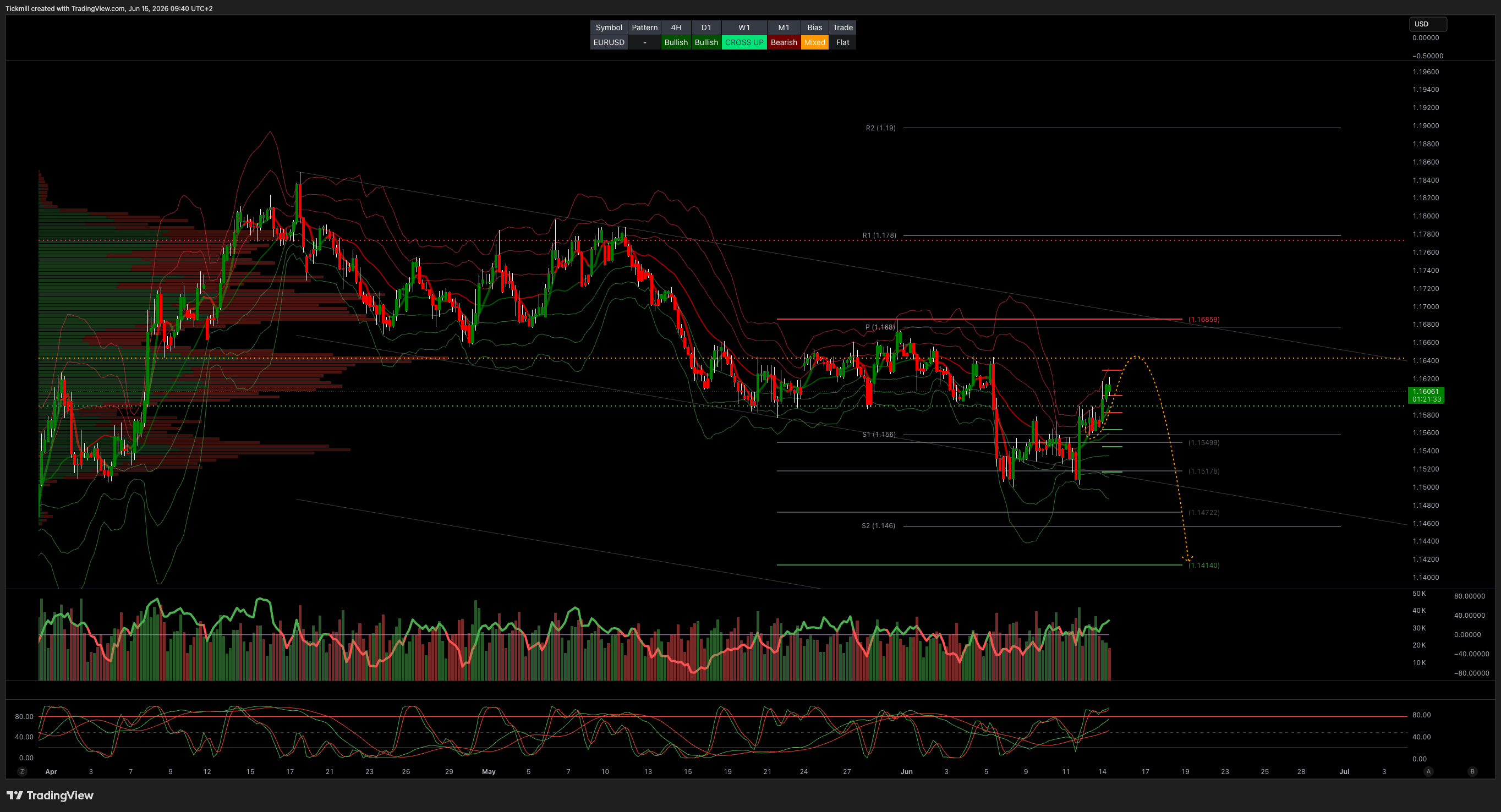Click the 1.14000 price axis value
Image resolution: width=1501 pixels, height=812 pixels.
coord(1425,577)
